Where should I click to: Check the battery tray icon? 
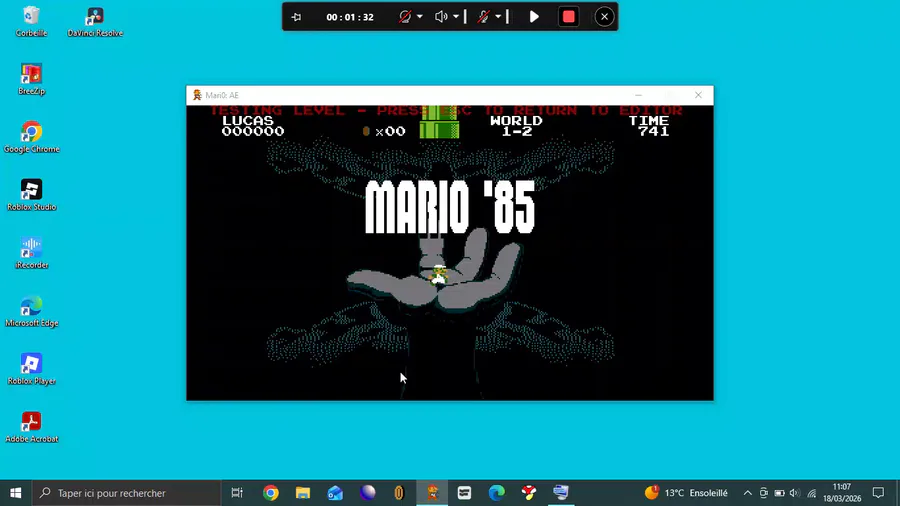pos(779,493)
